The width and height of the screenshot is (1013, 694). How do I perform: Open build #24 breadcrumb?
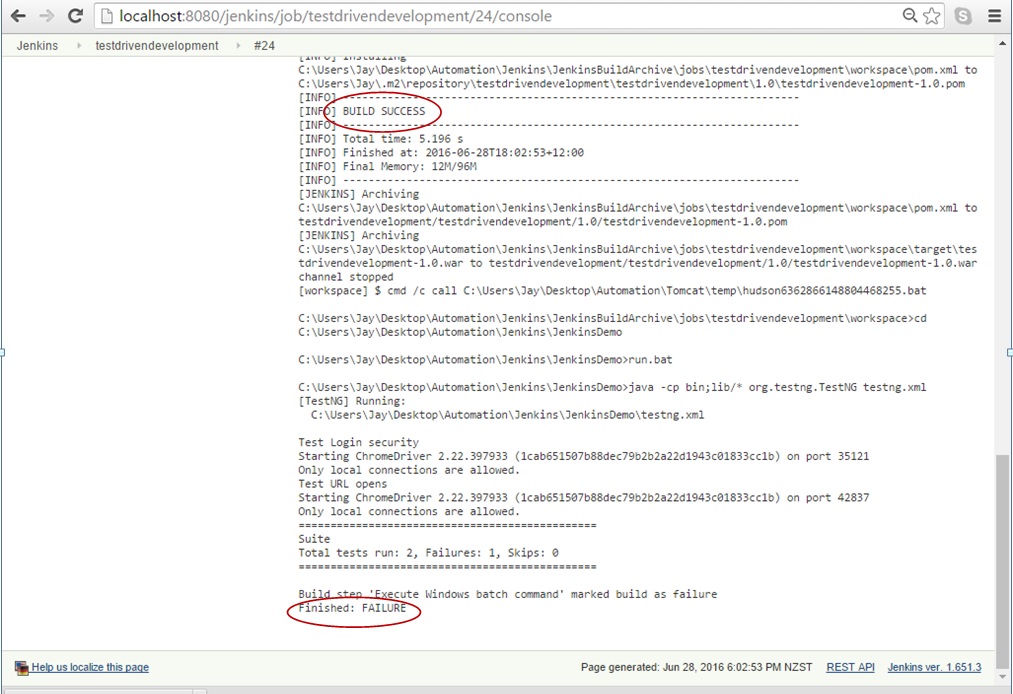click(x=264, y=46)
